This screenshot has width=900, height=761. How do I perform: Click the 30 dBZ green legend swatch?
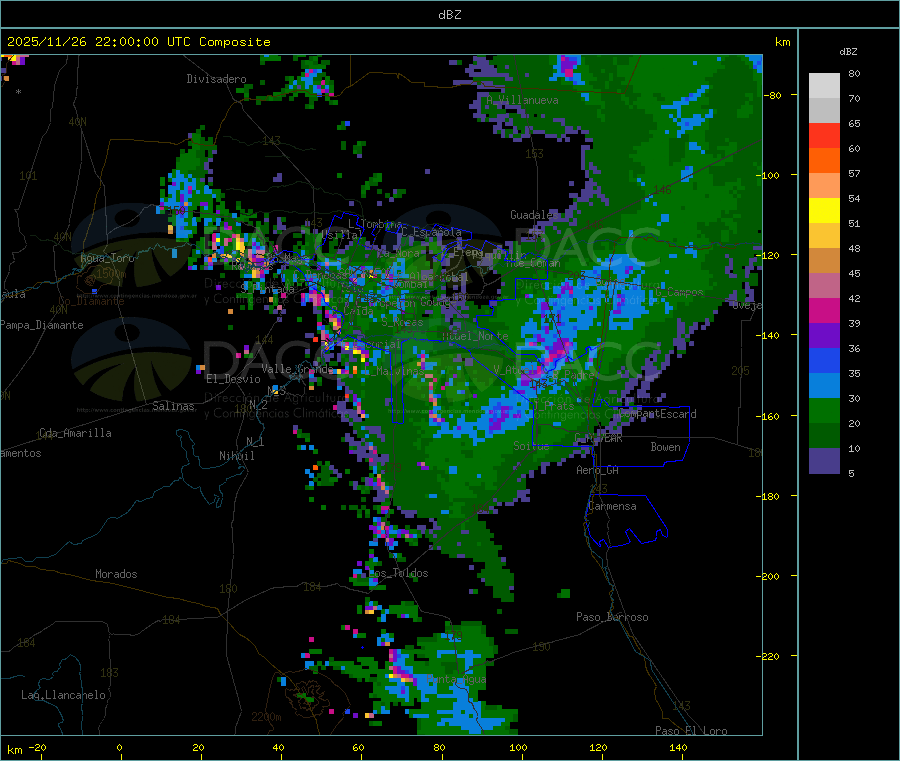coord(824,410)
